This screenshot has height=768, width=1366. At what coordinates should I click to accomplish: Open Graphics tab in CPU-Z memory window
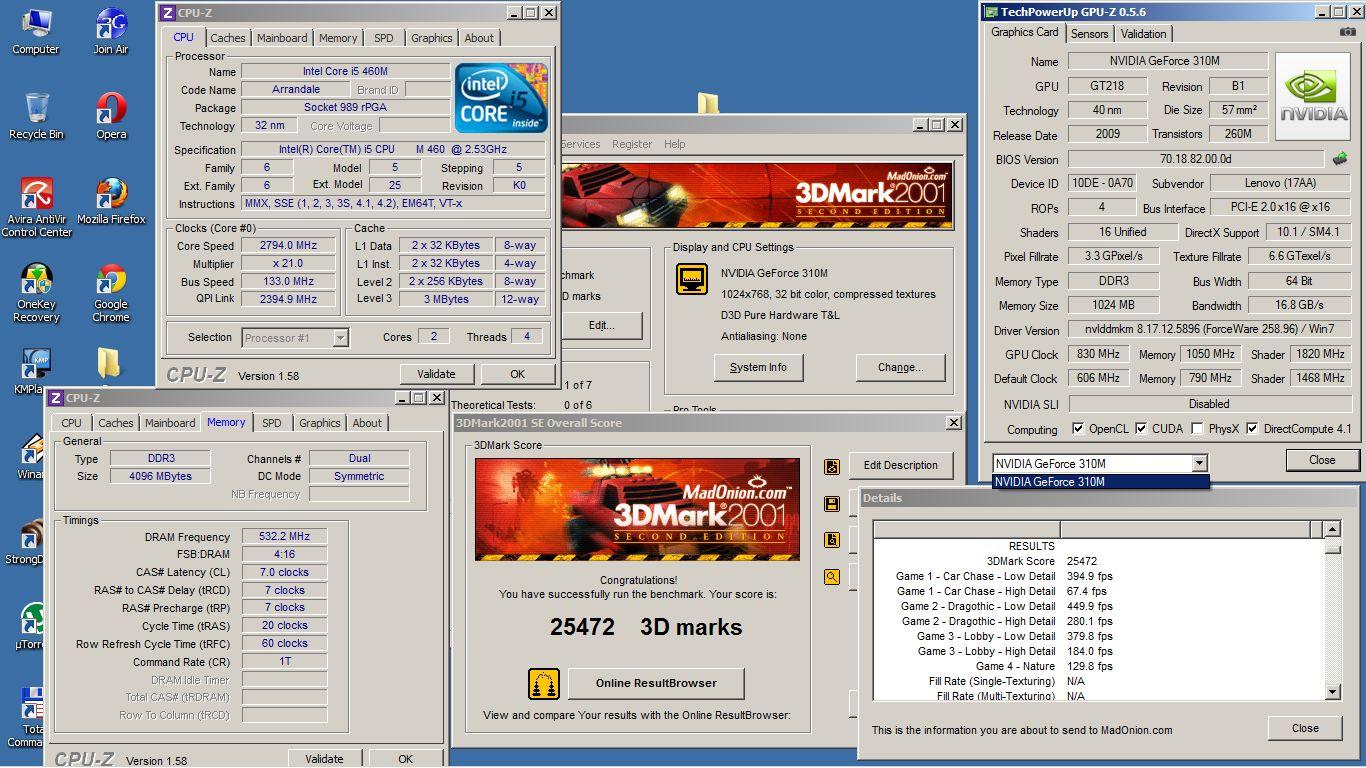tap(320, 423)
